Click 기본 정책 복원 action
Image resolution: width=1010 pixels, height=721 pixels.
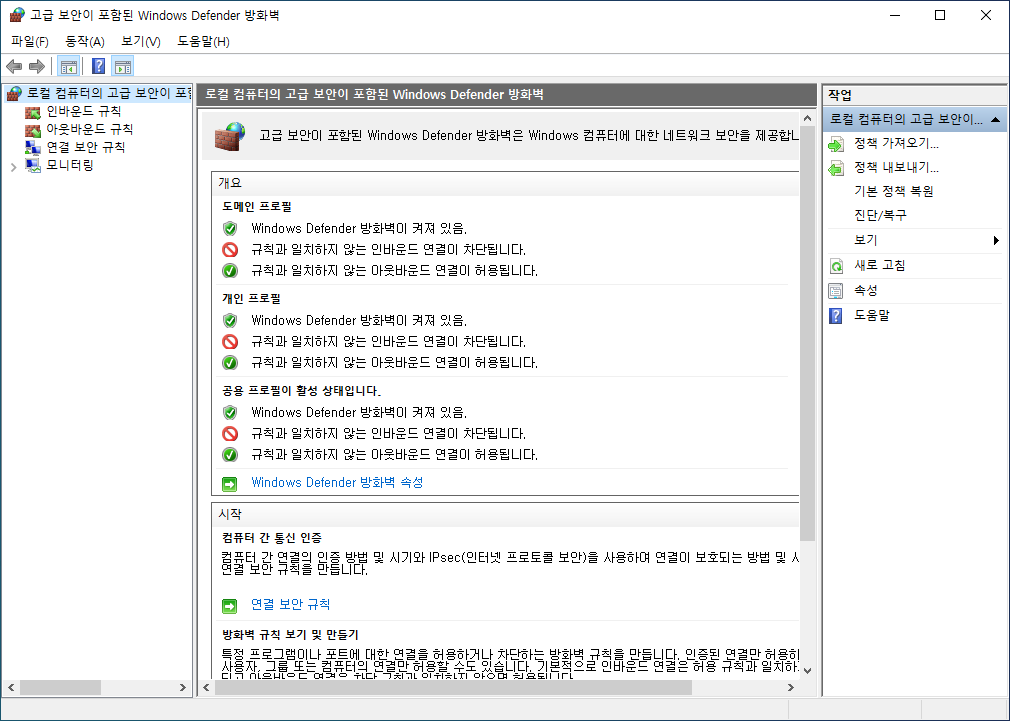click(893, 191)
